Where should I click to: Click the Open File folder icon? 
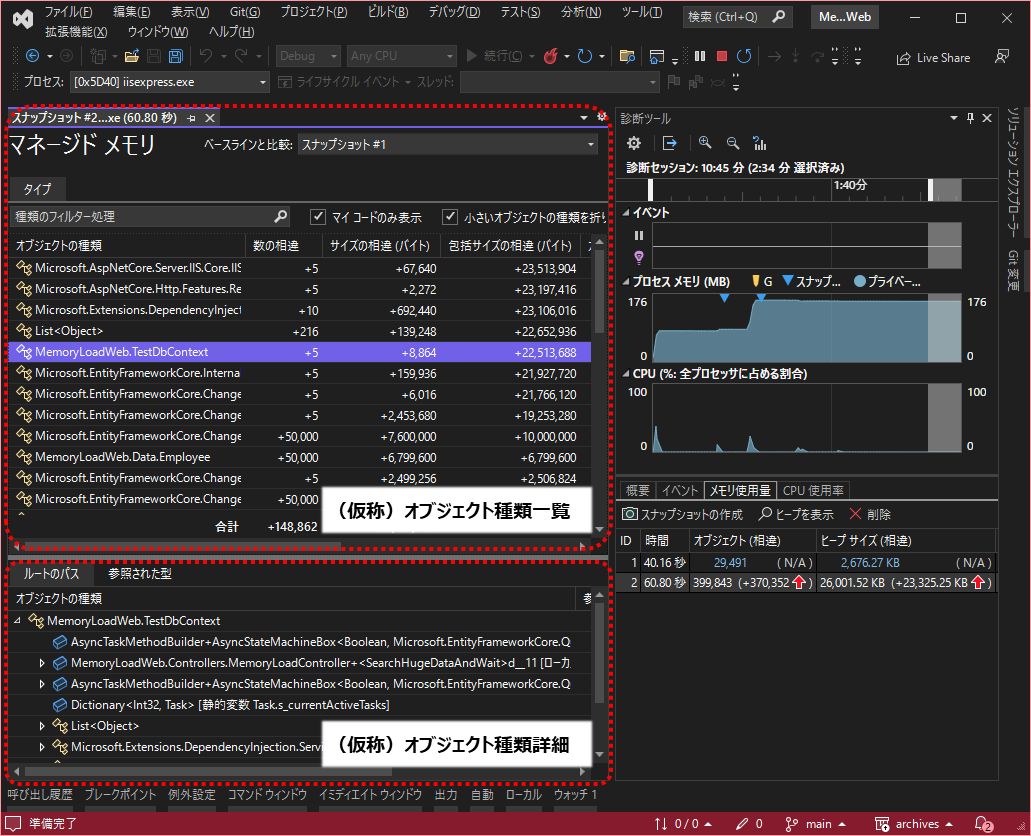click(x=132, y=57)
